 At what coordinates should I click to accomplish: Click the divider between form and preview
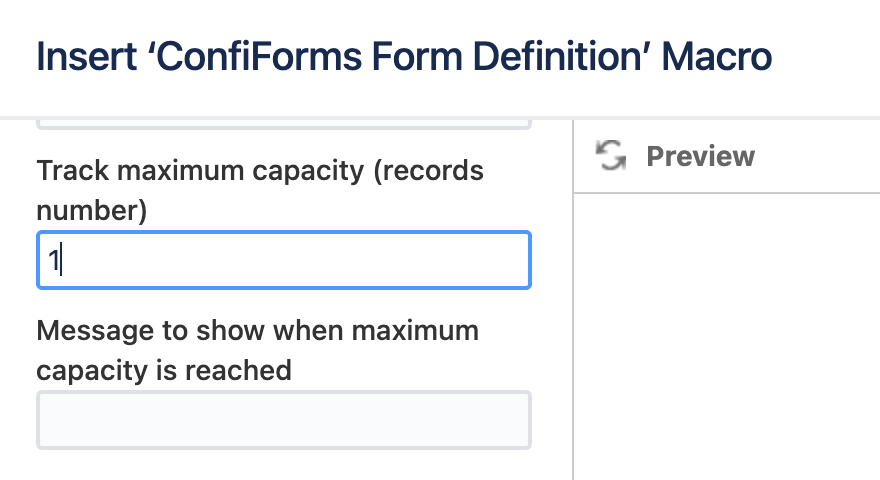[x=573, y=300]
